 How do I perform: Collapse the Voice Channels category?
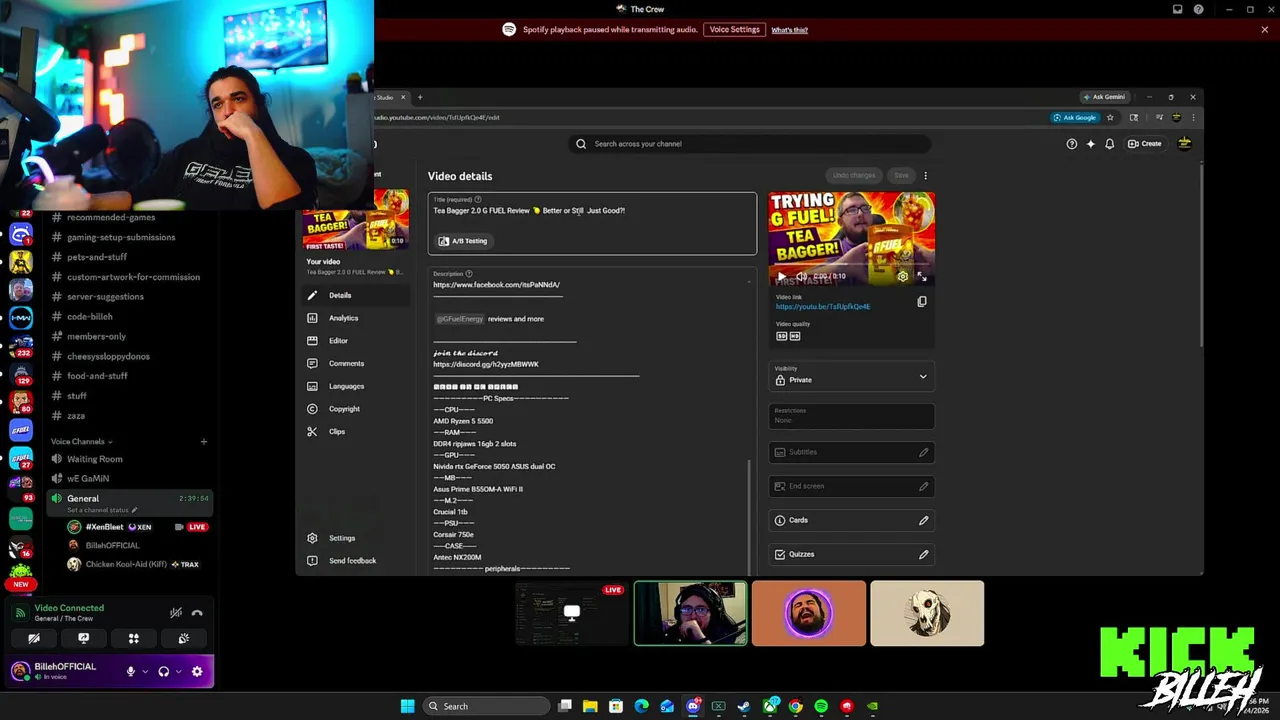82,441
